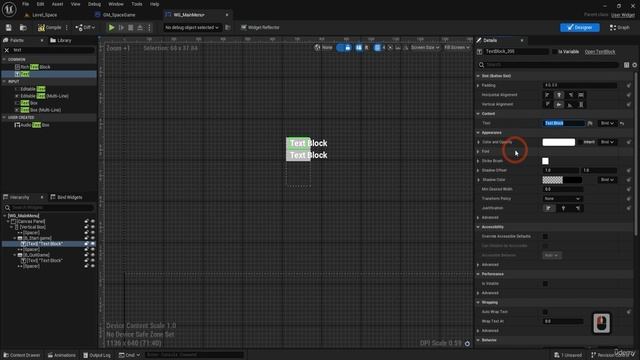Open the Bind dropdown for Text
Screen dimensions: 640x360
[607, 123]
